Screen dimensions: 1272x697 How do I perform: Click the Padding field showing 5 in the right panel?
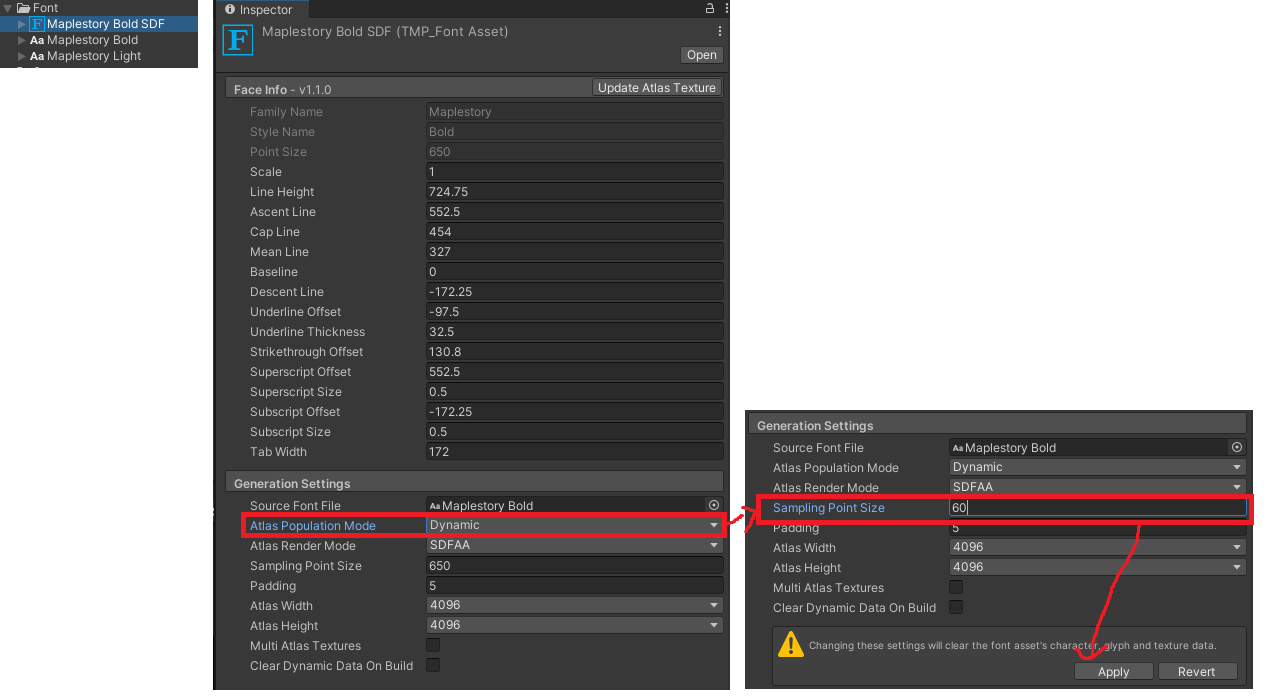[1098, 527]
